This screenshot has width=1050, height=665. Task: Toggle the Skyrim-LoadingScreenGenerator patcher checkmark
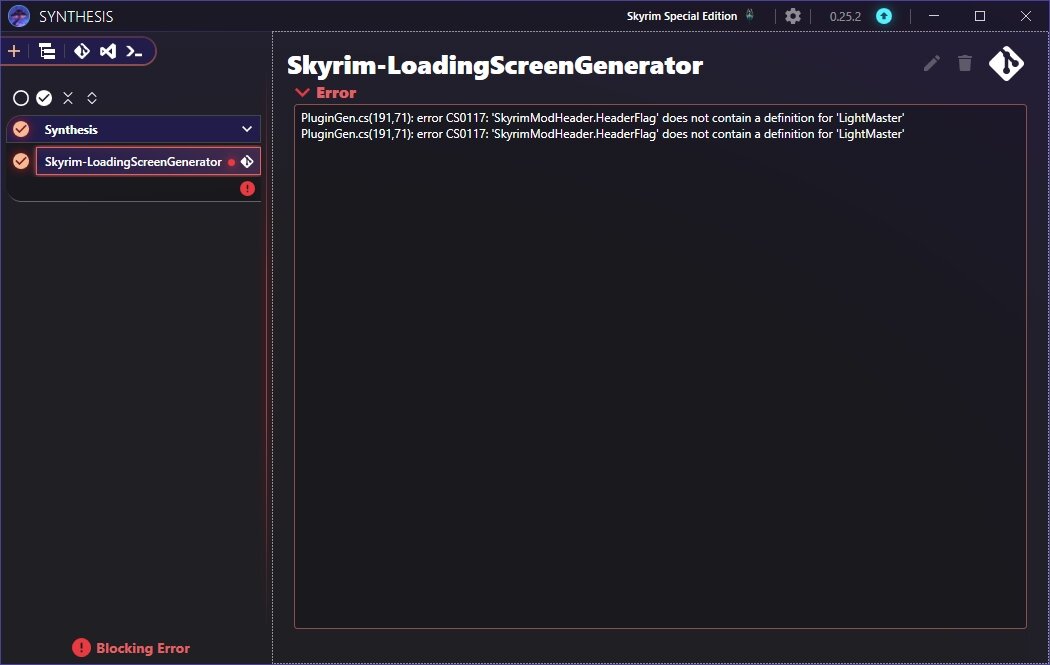click(21, 160)
